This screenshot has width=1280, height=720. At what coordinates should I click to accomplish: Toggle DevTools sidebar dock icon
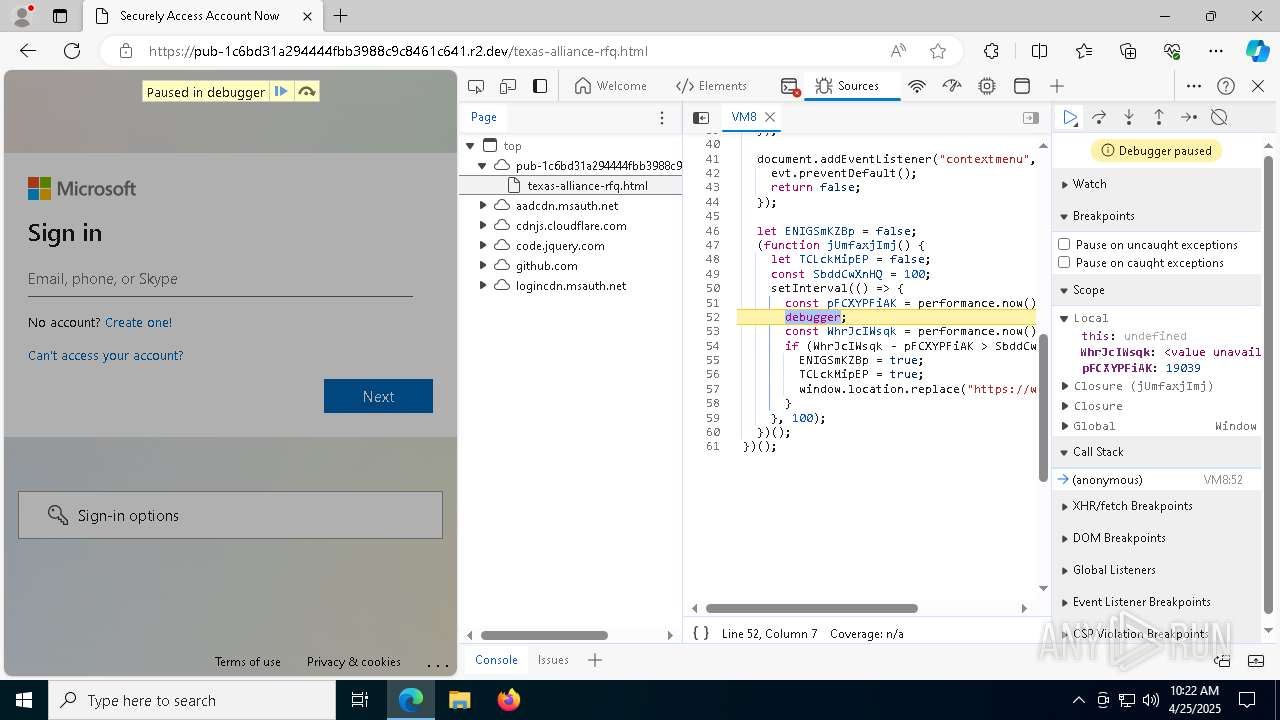[540, 86]
